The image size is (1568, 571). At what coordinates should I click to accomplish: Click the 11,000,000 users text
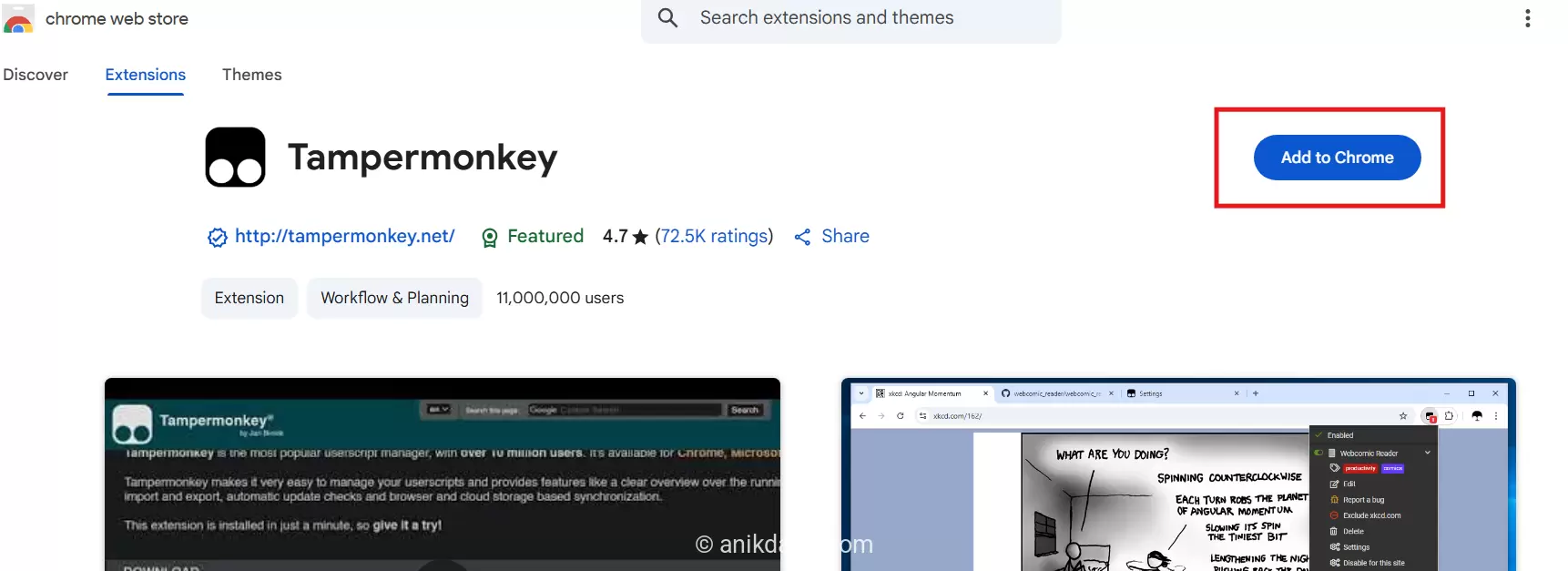[x=560, y=298]
